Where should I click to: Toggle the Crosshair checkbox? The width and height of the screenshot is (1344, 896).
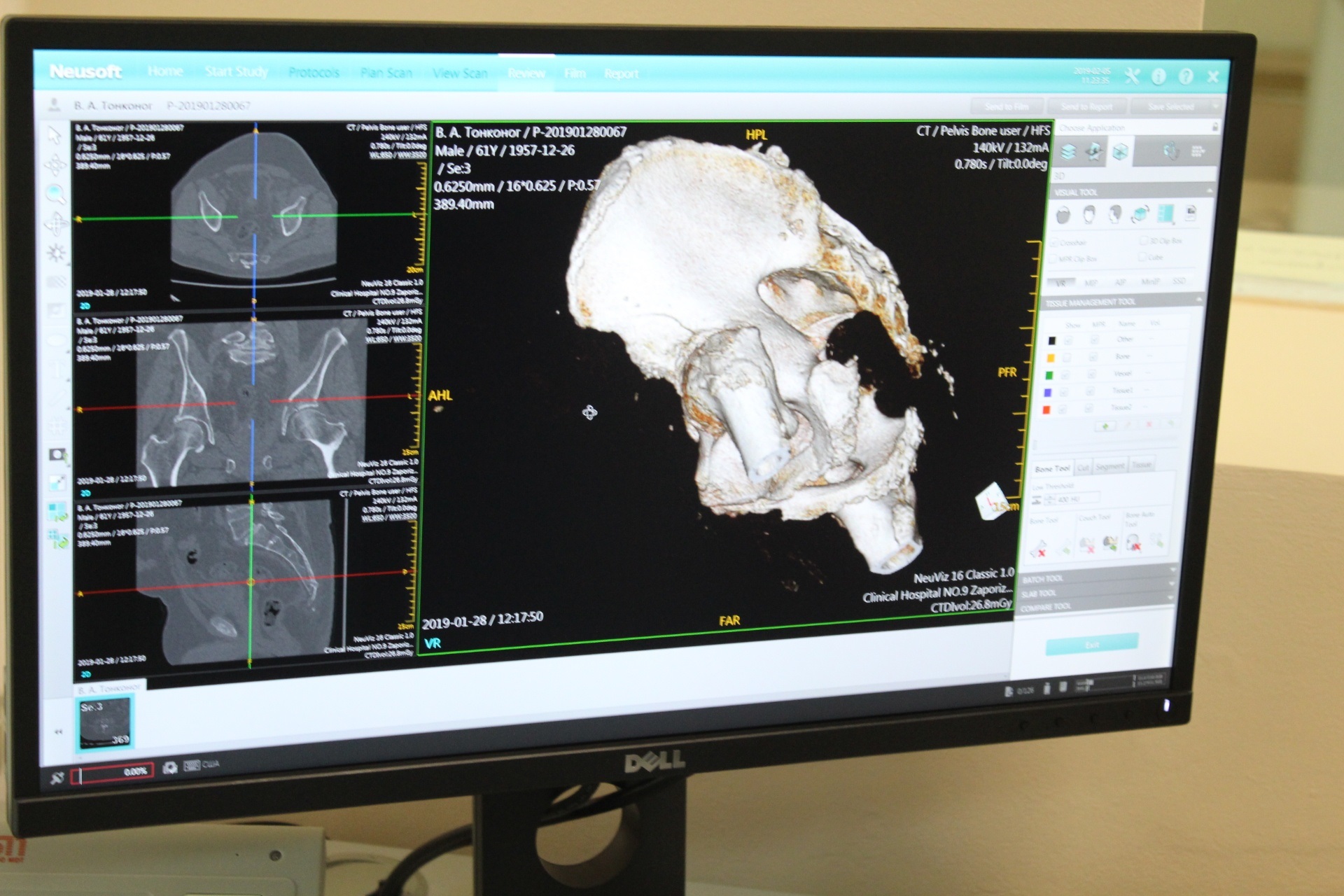click(x=1054, y=243)
